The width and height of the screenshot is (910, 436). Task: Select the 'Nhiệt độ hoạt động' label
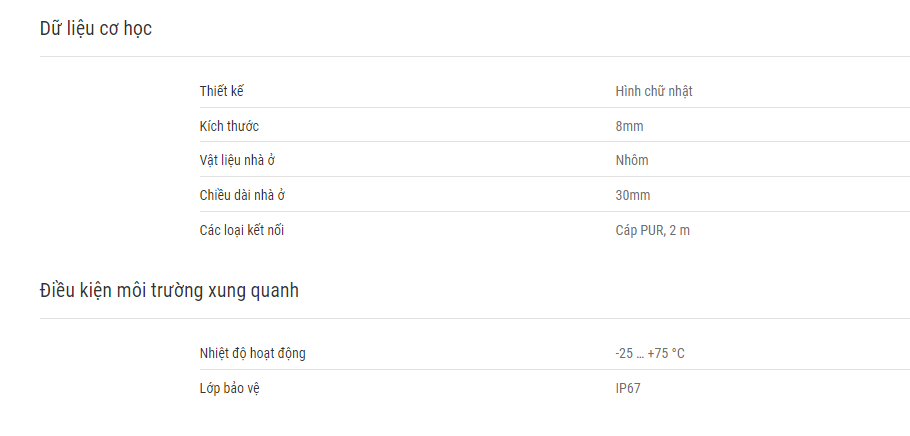click(x=252, y=353)
